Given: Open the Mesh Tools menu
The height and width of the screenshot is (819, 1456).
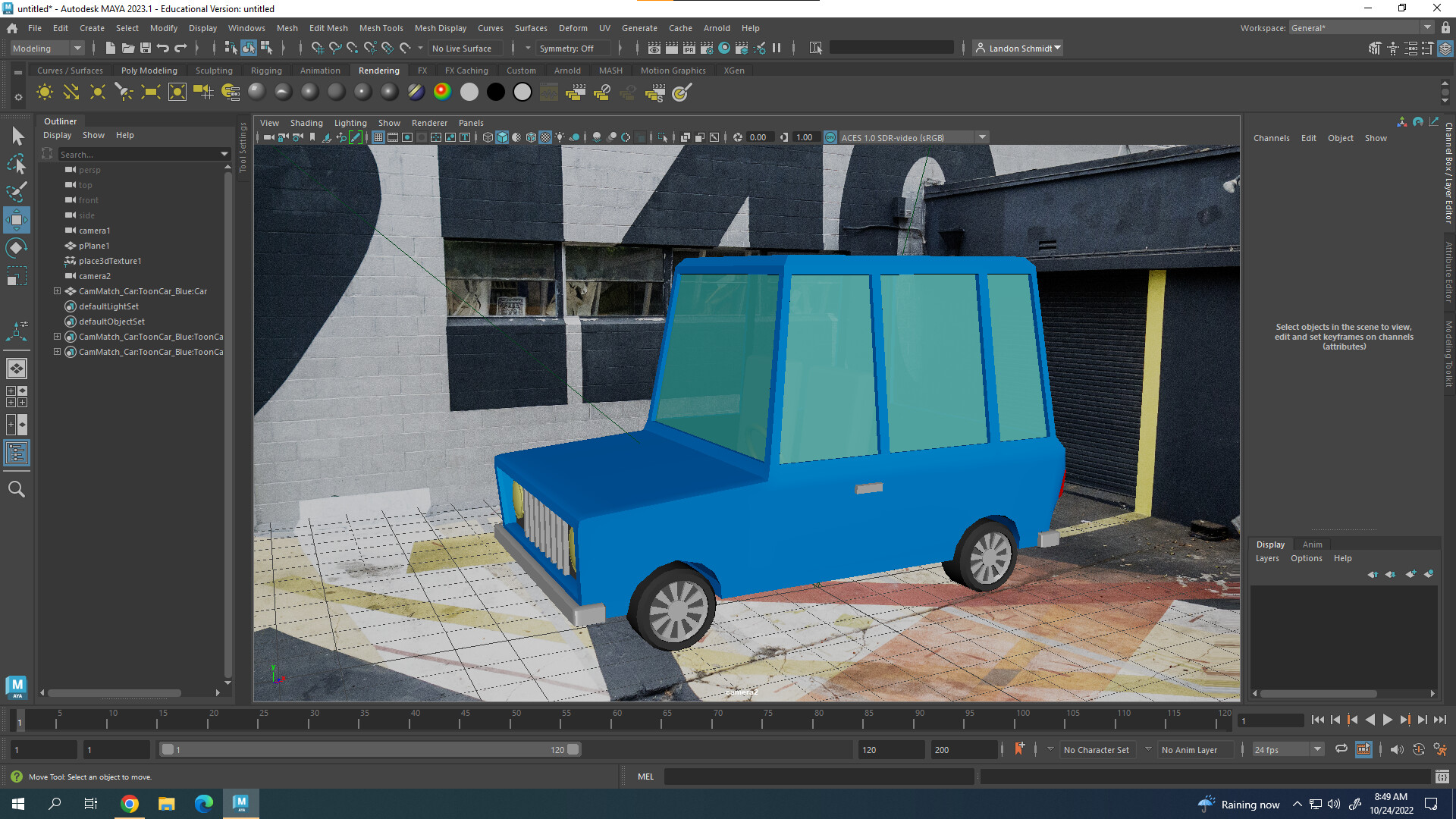Looking at the screenshot, I should pyautogui.click(x=381, y=28).
